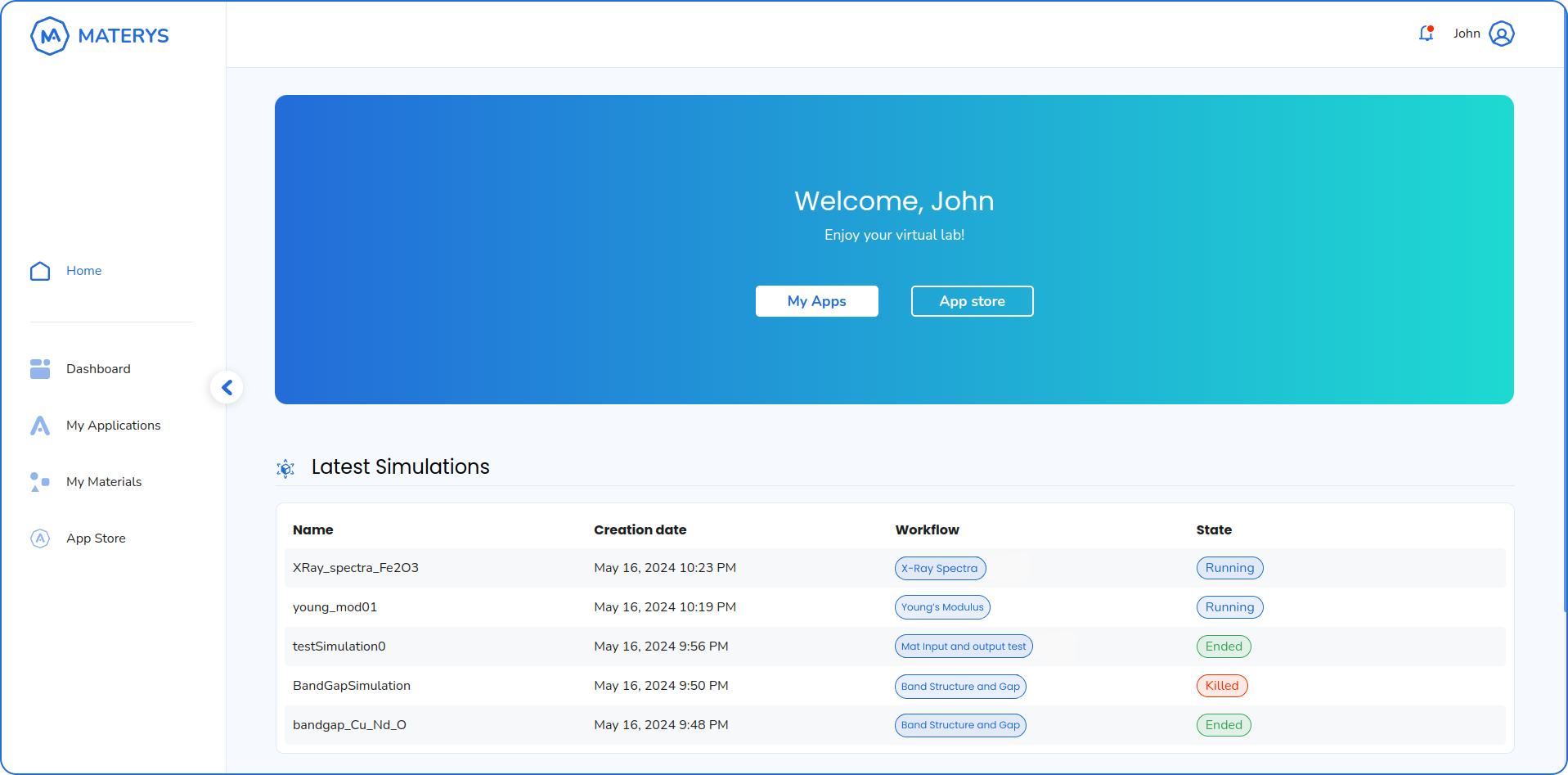Click the X-Ray Spectra workflow tag
The width and height of the screenshot is (1568, 775).
tap(939, 568)
